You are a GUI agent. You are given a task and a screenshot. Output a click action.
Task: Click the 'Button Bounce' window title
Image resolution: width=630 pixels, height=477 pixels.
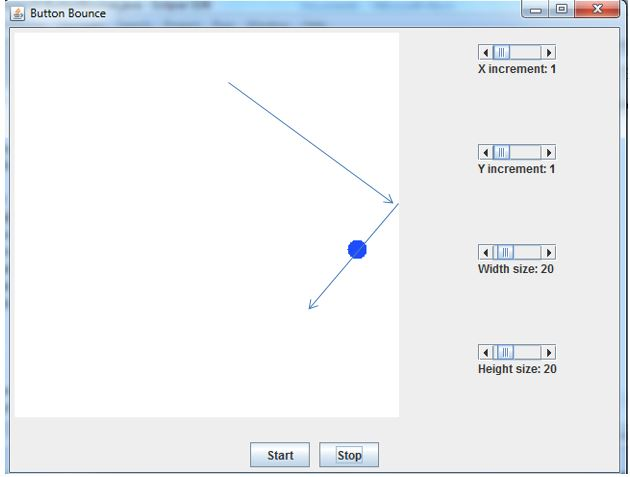click(68, 13)
